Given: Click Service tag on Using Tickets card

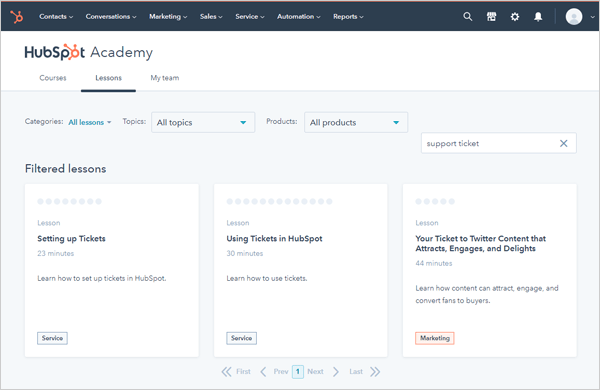Looking at the screenshot, I should 241,338.
